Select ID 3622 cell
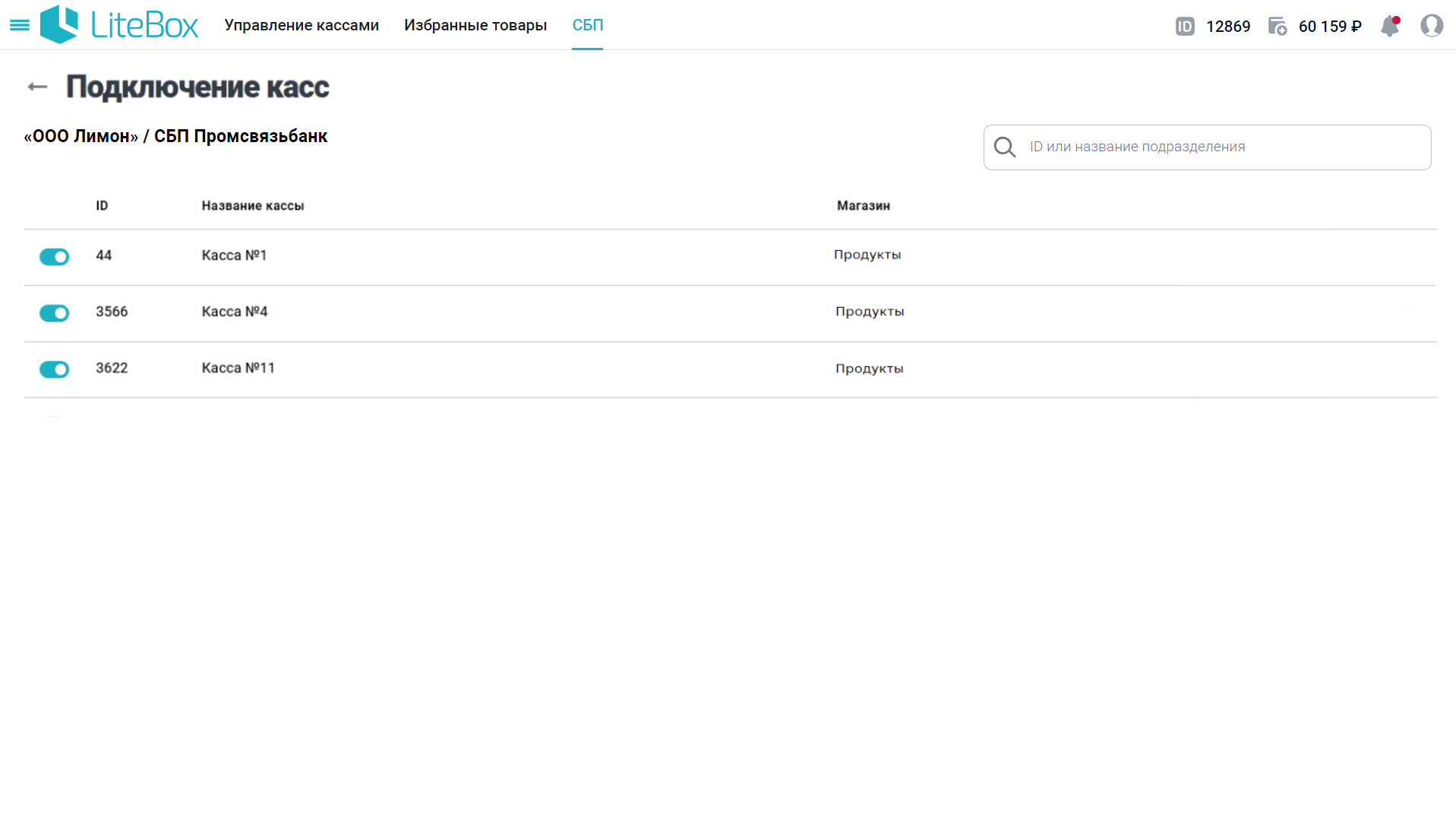1456x820 pixels. point(112,368)
